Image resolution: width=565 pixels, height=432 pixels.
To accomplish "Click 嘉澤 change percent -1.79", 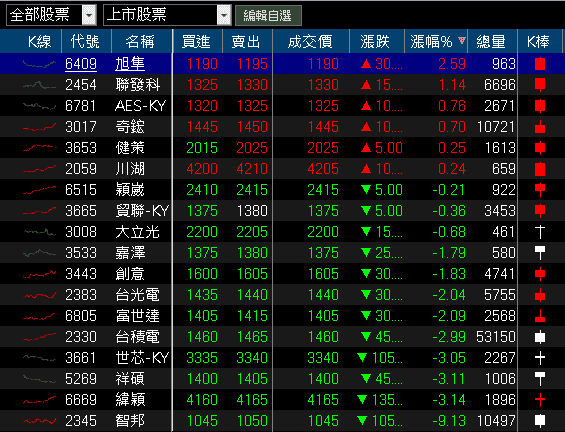I will (x=449, y=253).
